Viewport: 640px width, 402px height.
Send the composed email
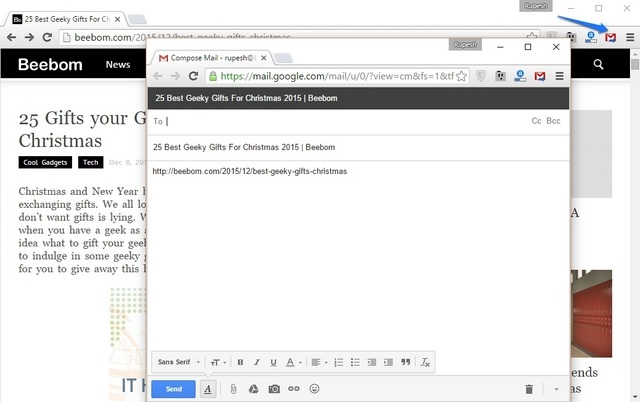click(173, 389)
